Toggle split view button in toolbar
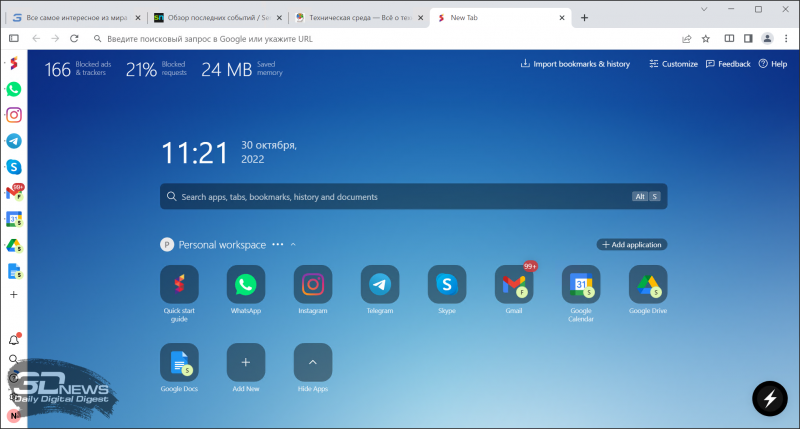This screenshot has width=800, height=429. coord(730,39)
